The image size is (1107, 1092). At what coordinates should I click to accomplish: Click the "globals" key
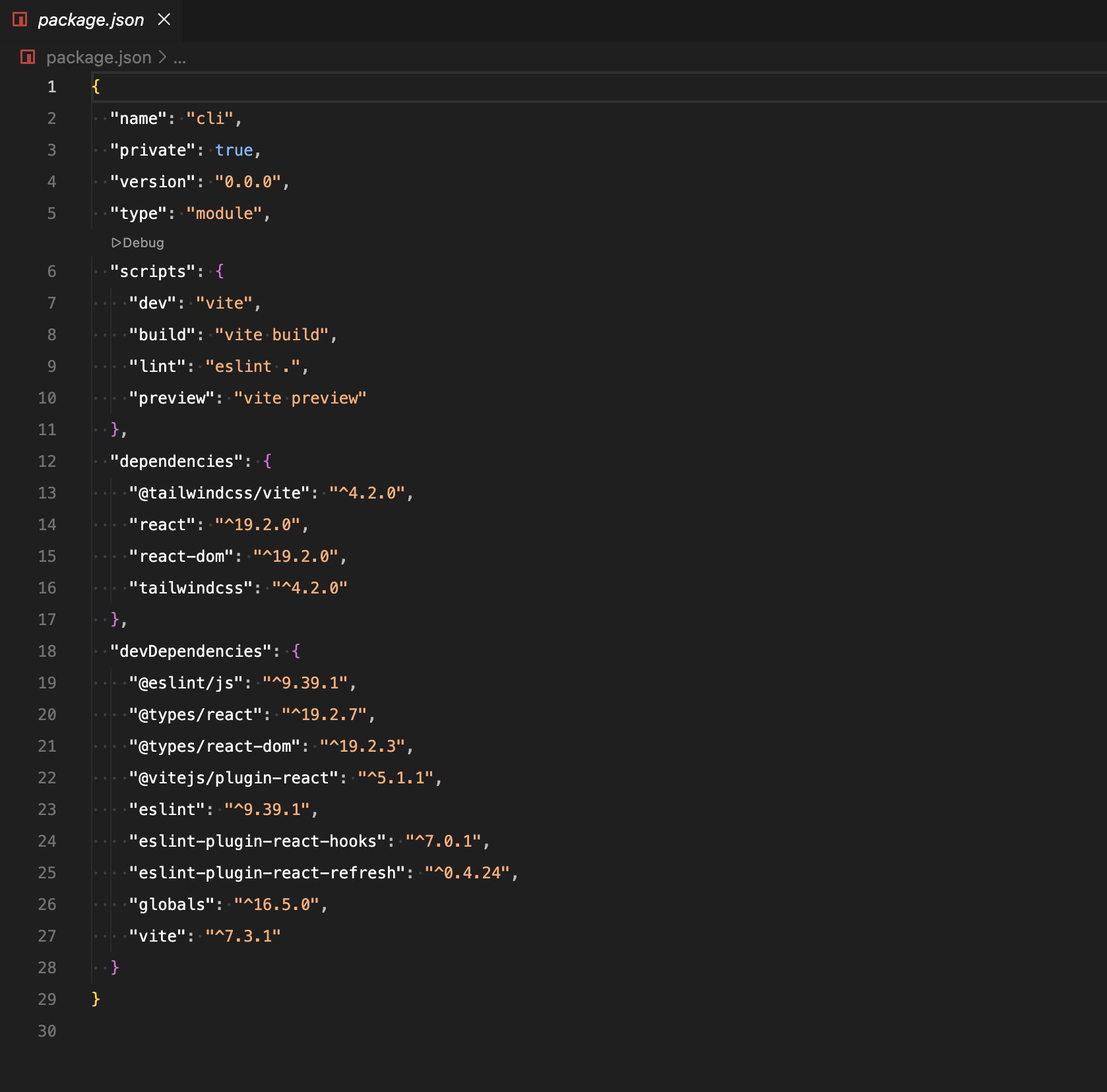pos(172,904)
